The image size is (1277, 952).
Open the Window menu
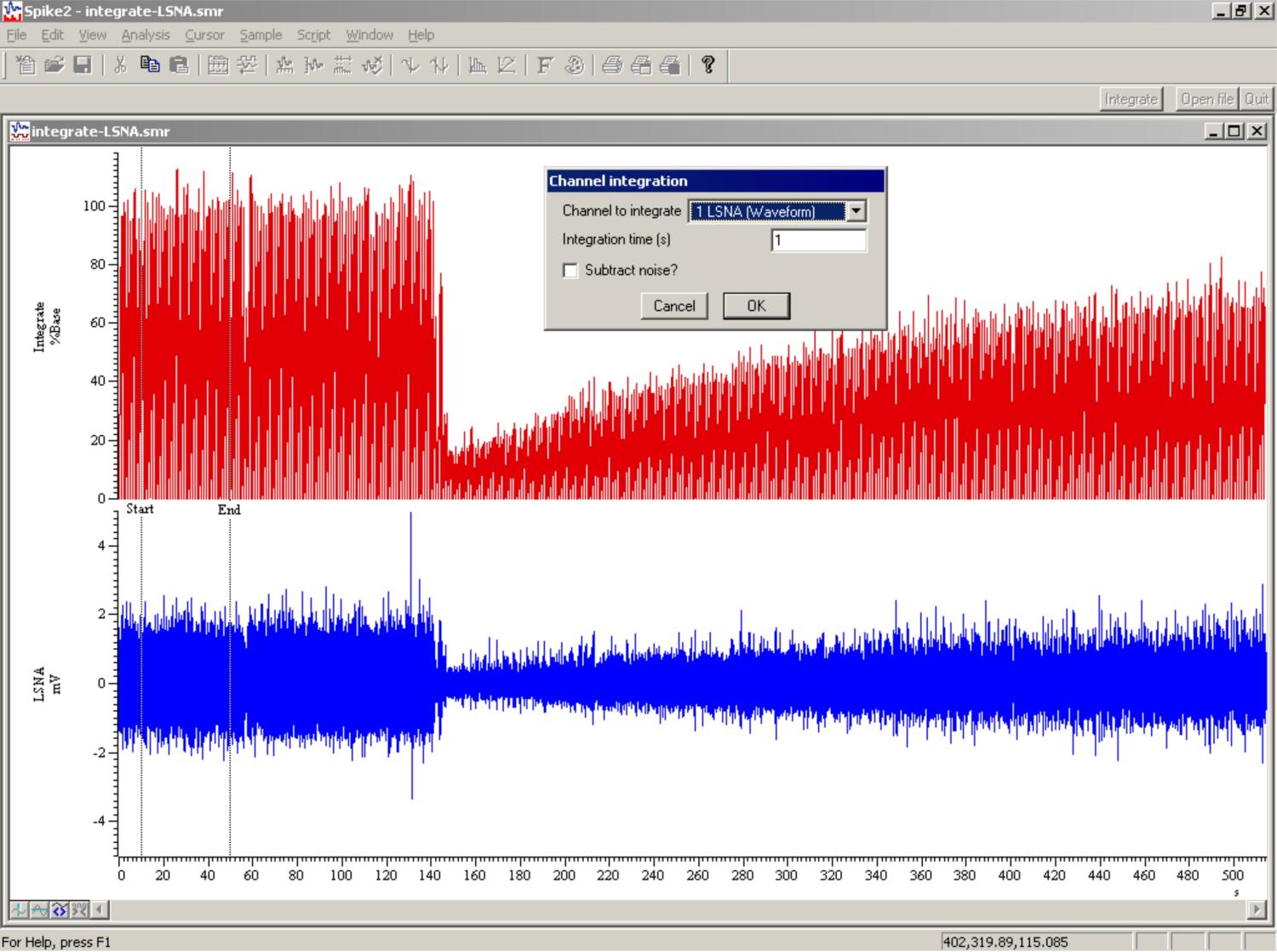[369, 35]
